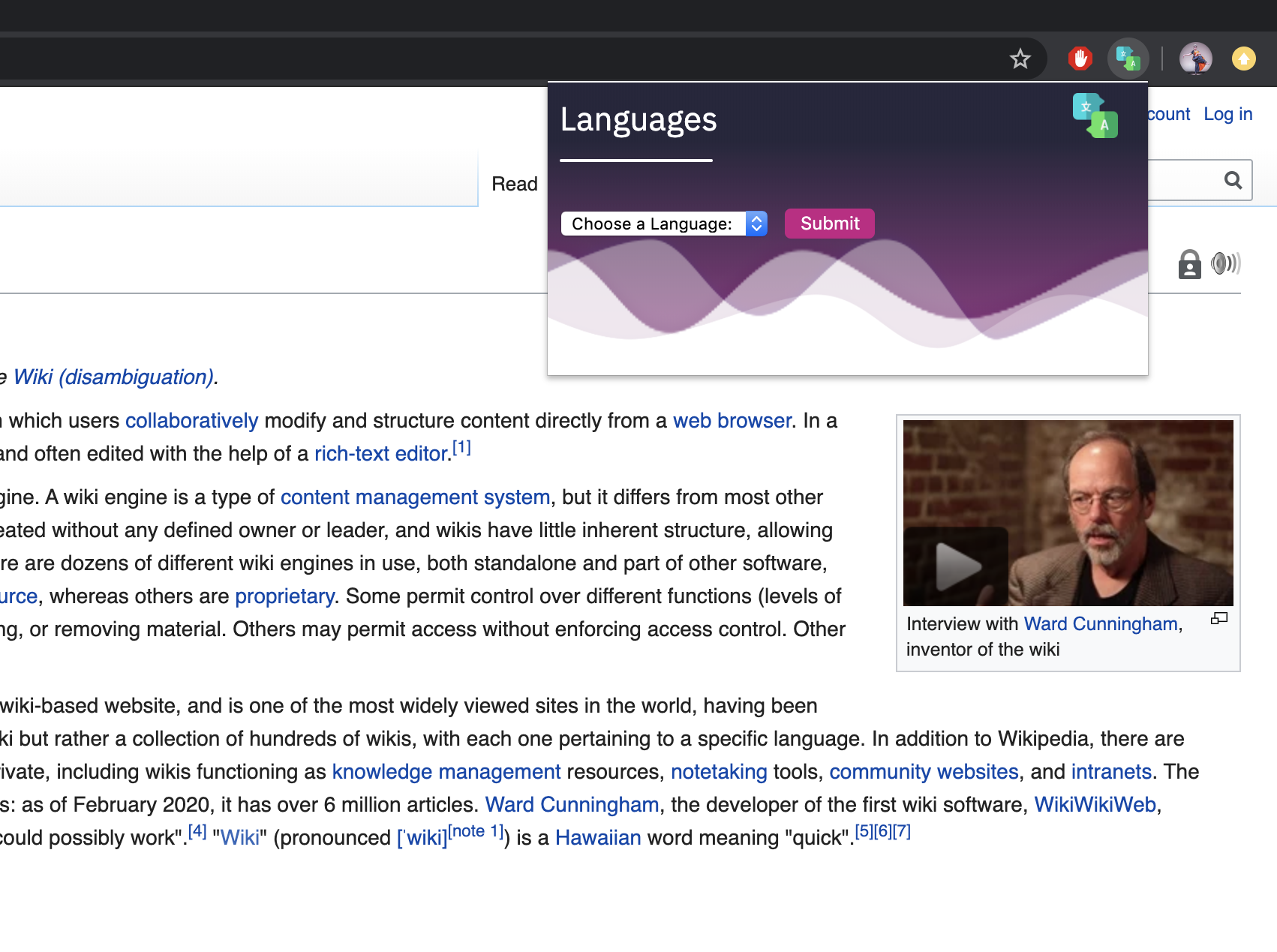Screen dimensions: 1277x952
Task: Click the yellow update arrow icon
Action: click(x=1243, y=59)
